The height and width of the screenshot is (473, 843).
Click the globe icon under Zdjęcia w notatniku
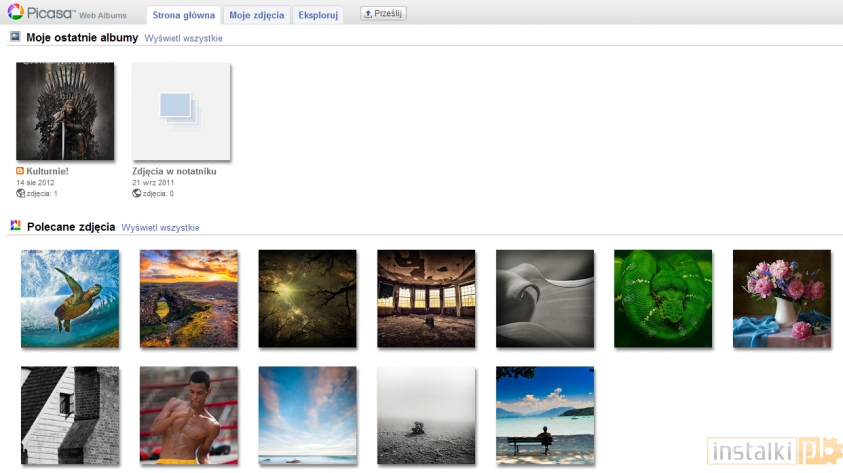click(136, 193)
